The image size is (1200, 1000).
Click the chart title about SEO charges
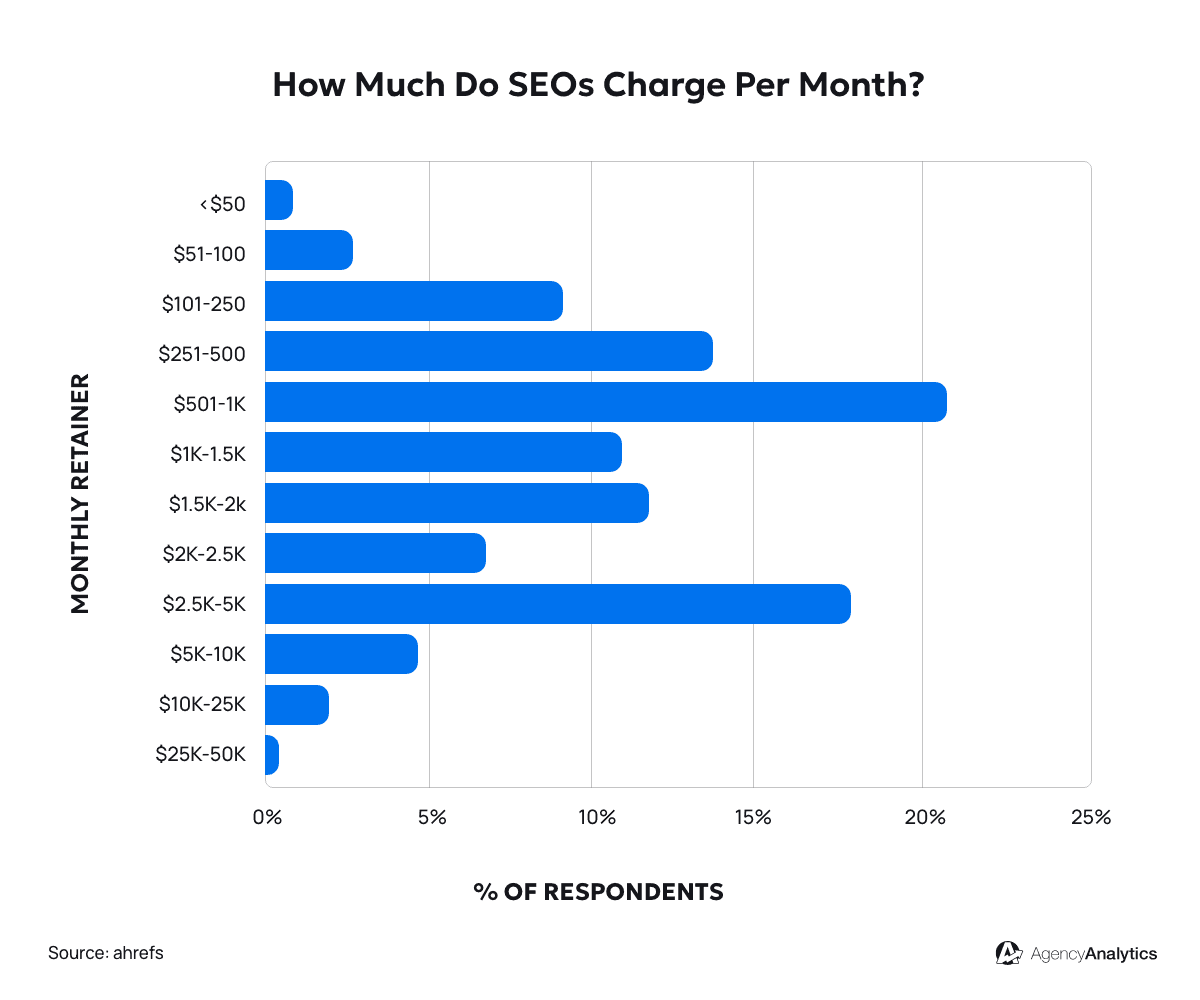point(598,85)
